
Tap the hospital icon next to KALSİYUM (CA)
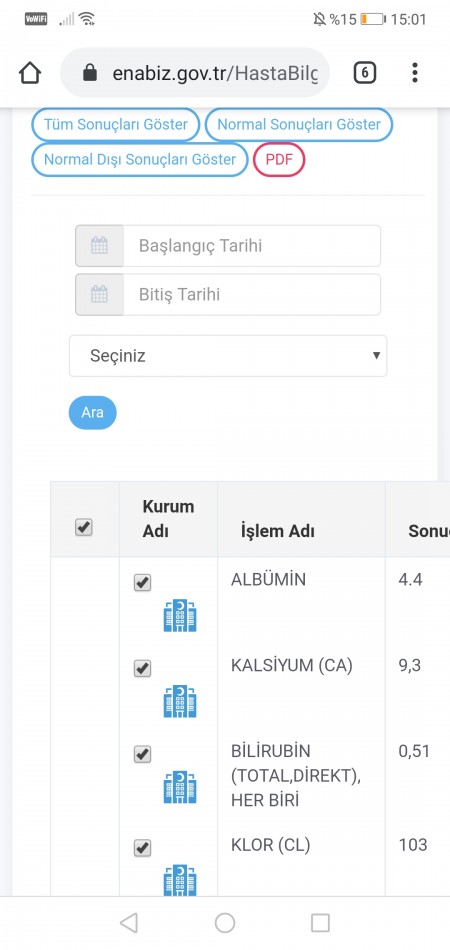(180, 702)
